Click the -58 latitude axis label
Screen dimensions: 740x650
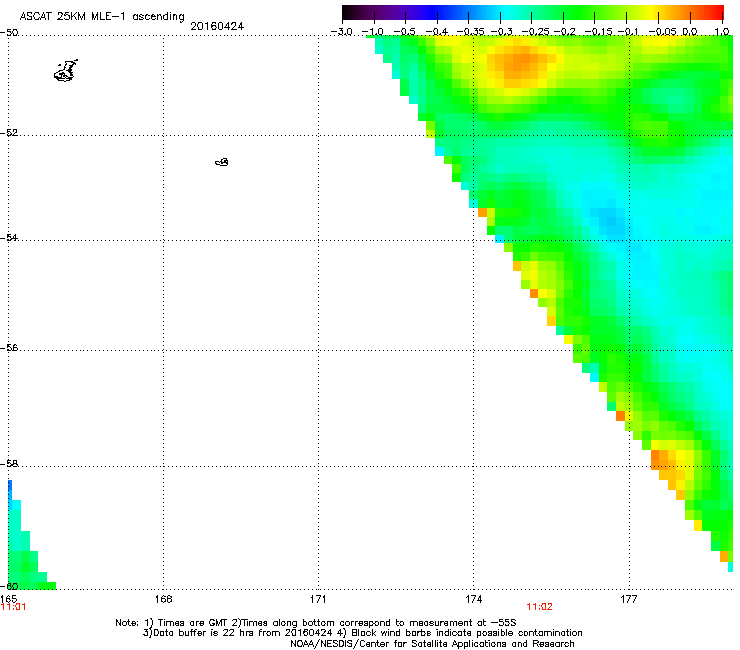9,464
